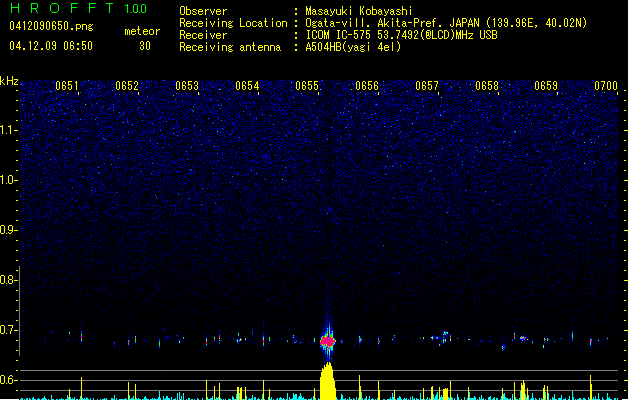Click the 0655 time marker
629x400 pixels.
point(307,86)
